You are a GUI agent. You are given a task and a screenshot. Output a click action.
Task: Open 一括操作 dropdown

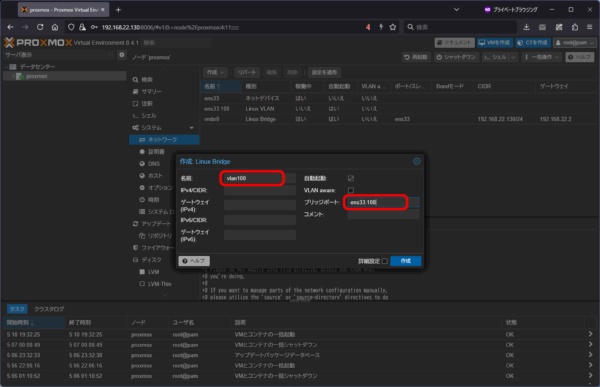pos(542,57)
